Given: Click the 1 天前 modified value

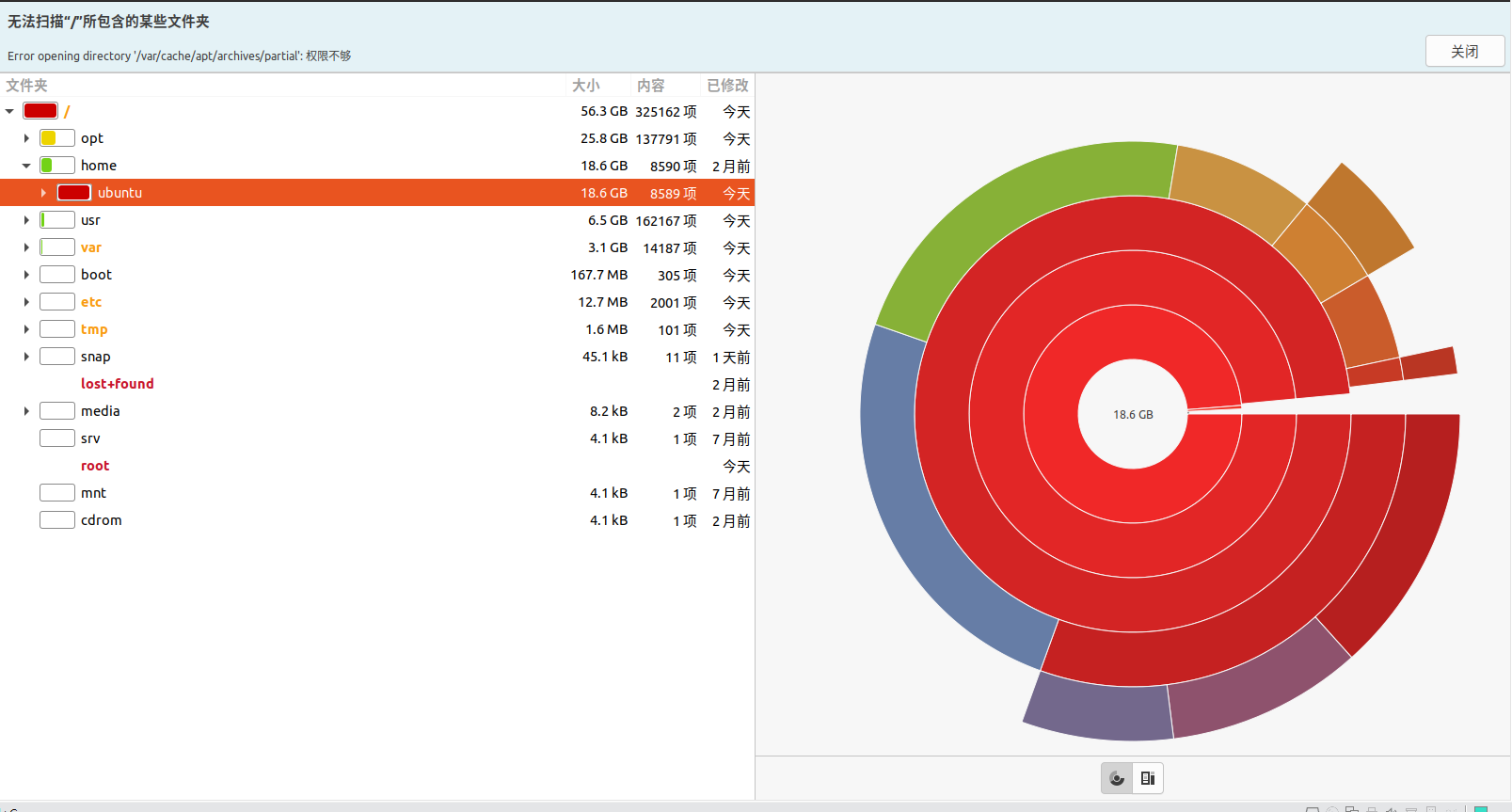Looking at the screenshot, I should [x=731, y=357].
